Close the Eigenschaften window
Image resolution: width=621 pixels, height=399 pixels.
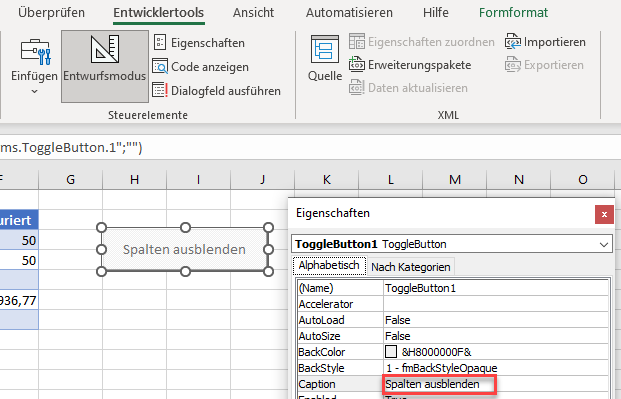pyautogui.click(x=604, y=214)
